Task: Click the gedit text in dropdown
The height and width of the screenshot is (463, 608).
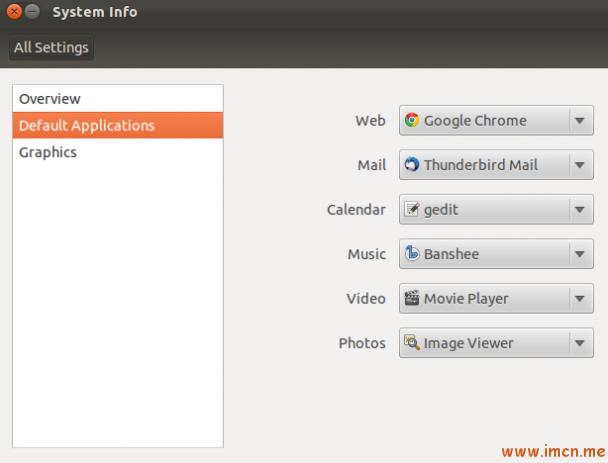Action: tap(441, 210)
